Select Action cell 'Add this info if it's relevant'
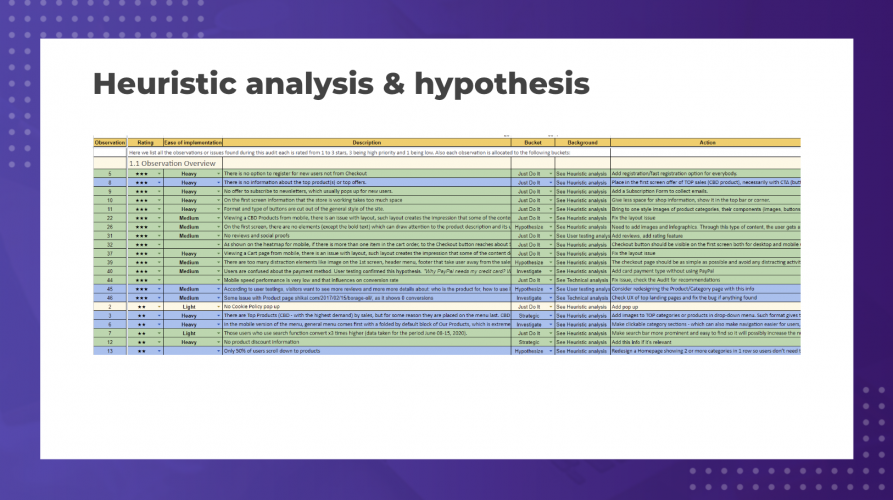Viewport: 893px width, 500px height. pos(706,342)
